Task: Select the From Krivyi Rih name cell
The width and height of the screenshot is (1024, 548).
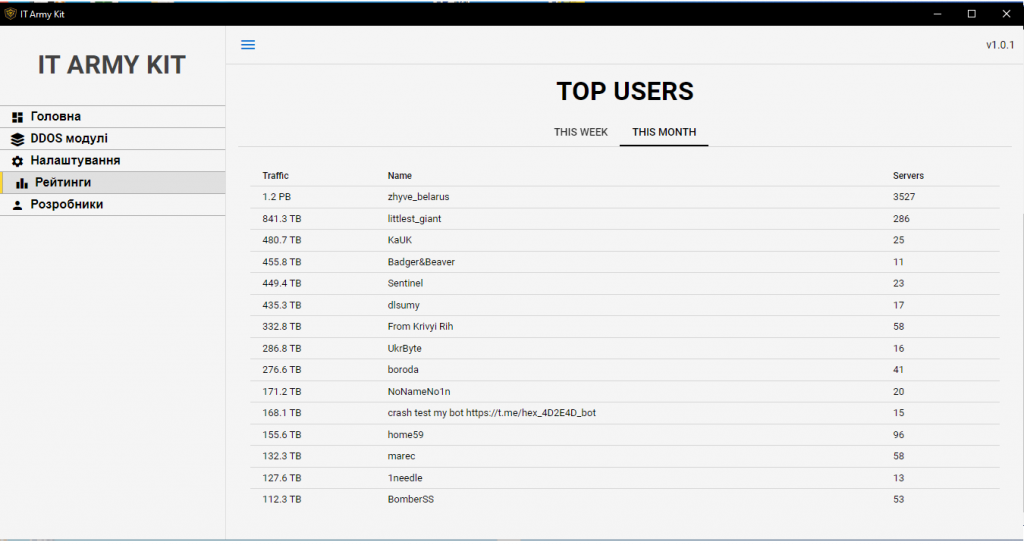Action: (421, 327)
